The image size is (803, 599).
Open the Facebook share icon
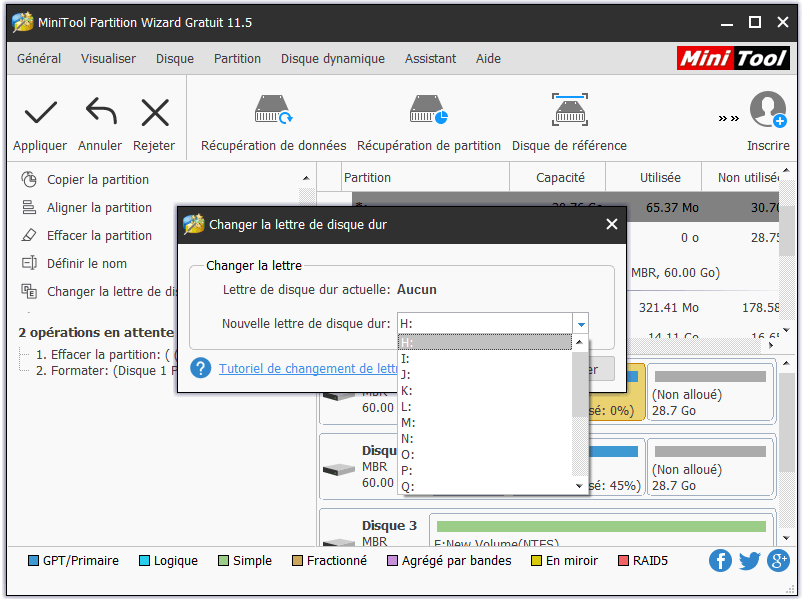tap(720, 561)
